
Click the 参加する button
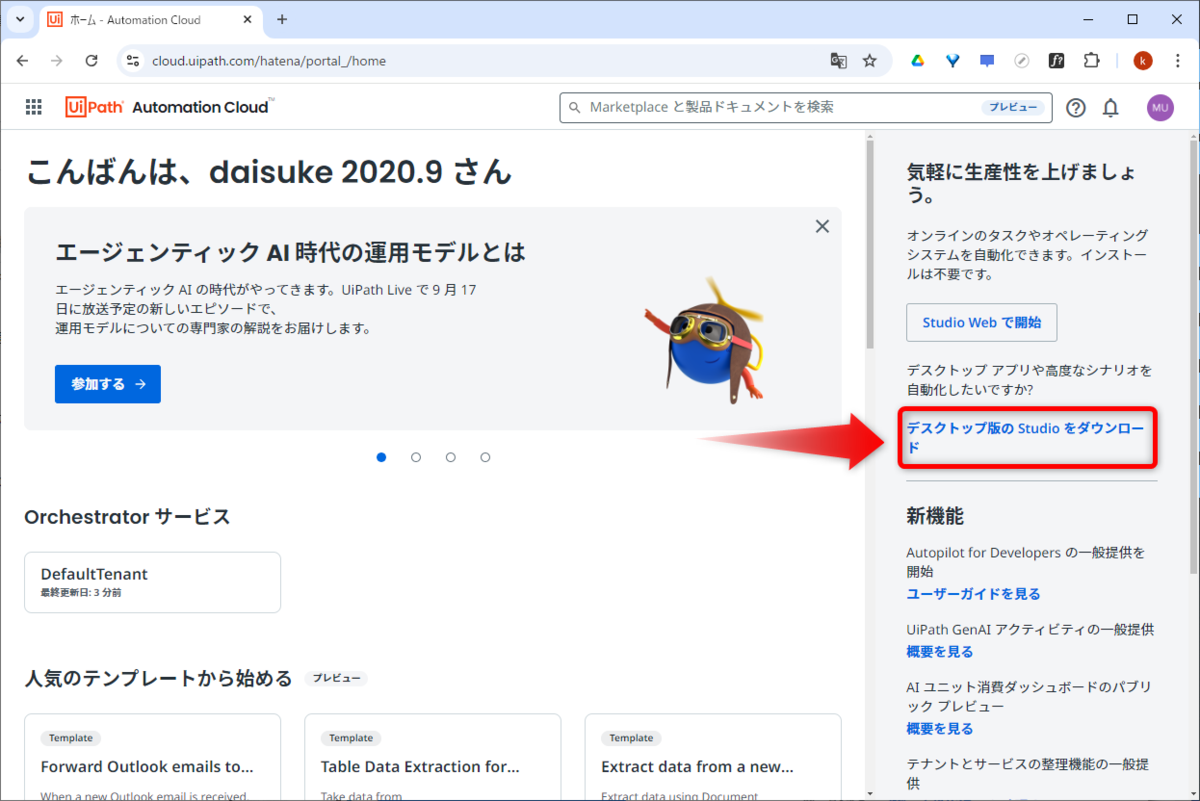click(108, 384)
